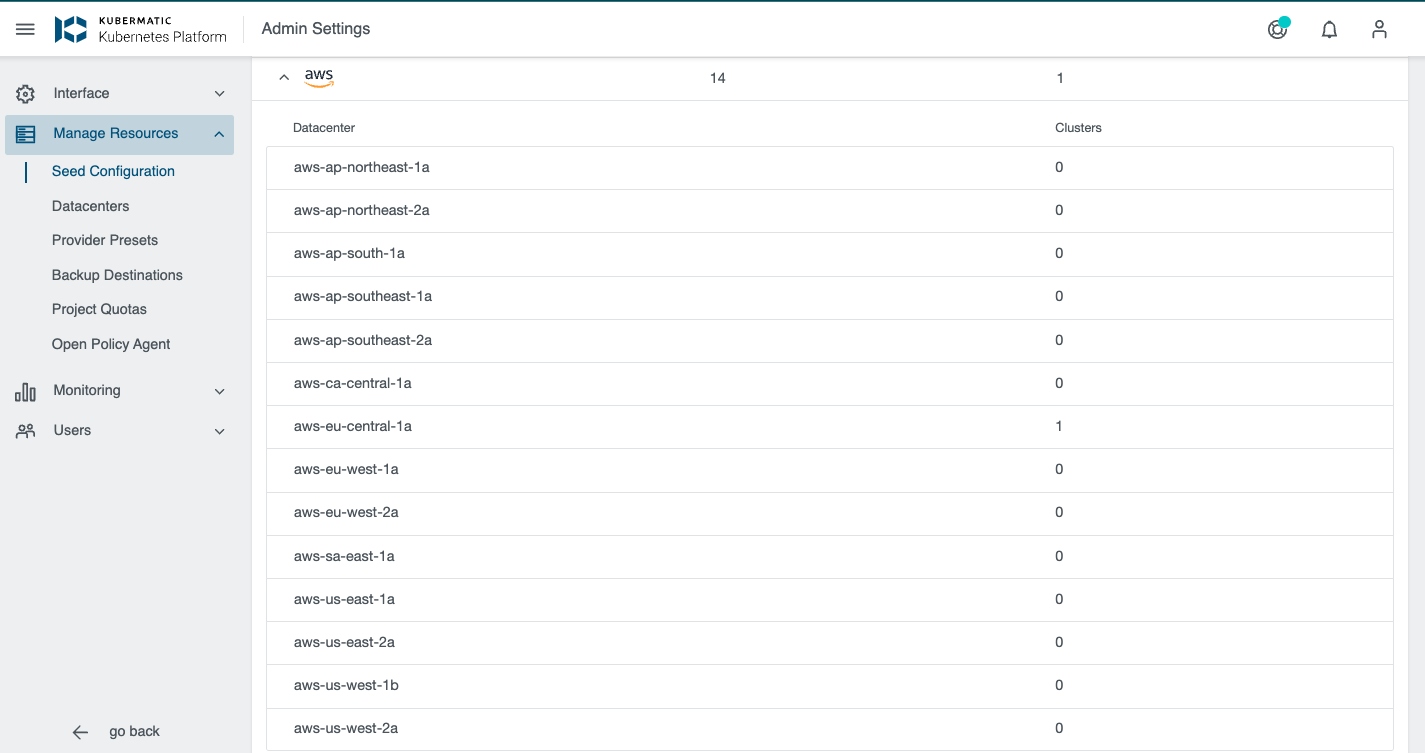Open the hamburger navigation menu
1425x753 pixels.
25,29
